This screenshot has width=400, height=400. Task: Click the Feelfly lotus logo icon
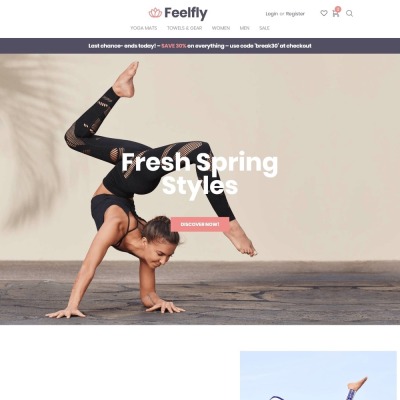tap(155, 13)
